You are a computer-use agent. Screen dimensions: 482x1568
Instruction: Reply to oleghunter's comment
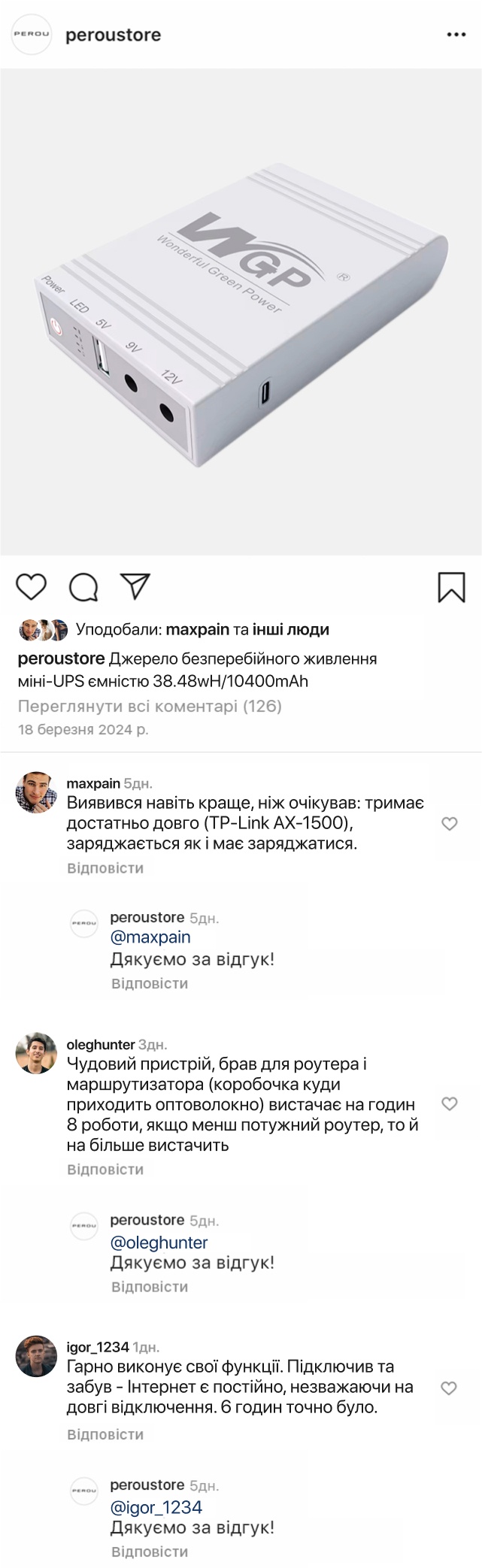coord(105,1169)
